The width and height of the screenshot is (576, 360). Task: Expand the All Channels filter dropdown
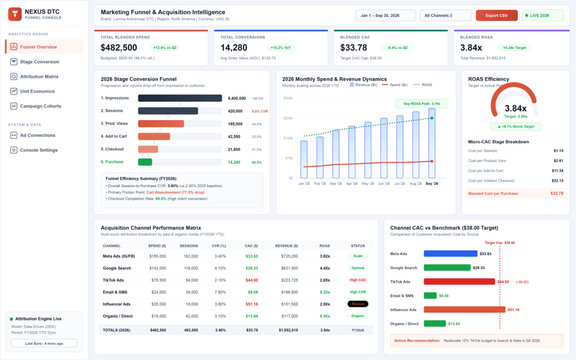(446, 15)
